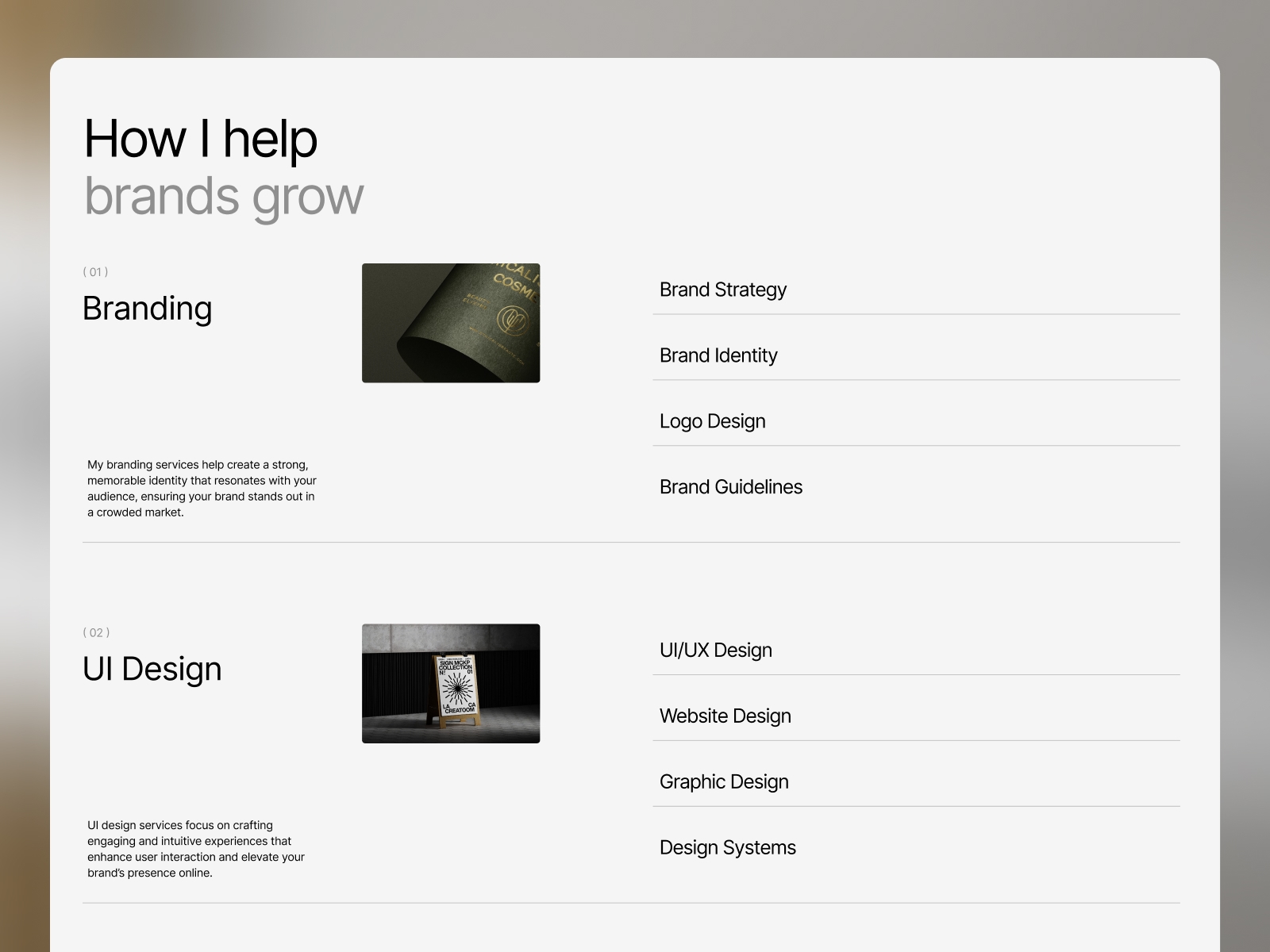The height and width of the screenshot is (952, 1270).
Task: Choose Graphic Design from the list
Action: click(x=916, y=782)
